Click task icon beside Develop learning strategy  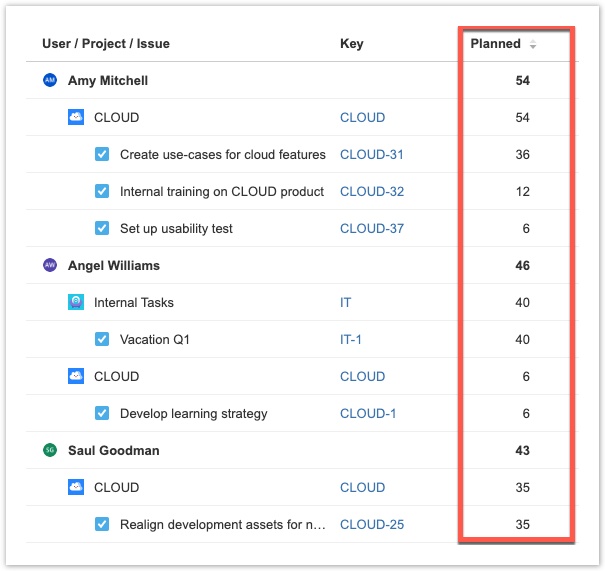pyautogui.click(x=102, y=413)
